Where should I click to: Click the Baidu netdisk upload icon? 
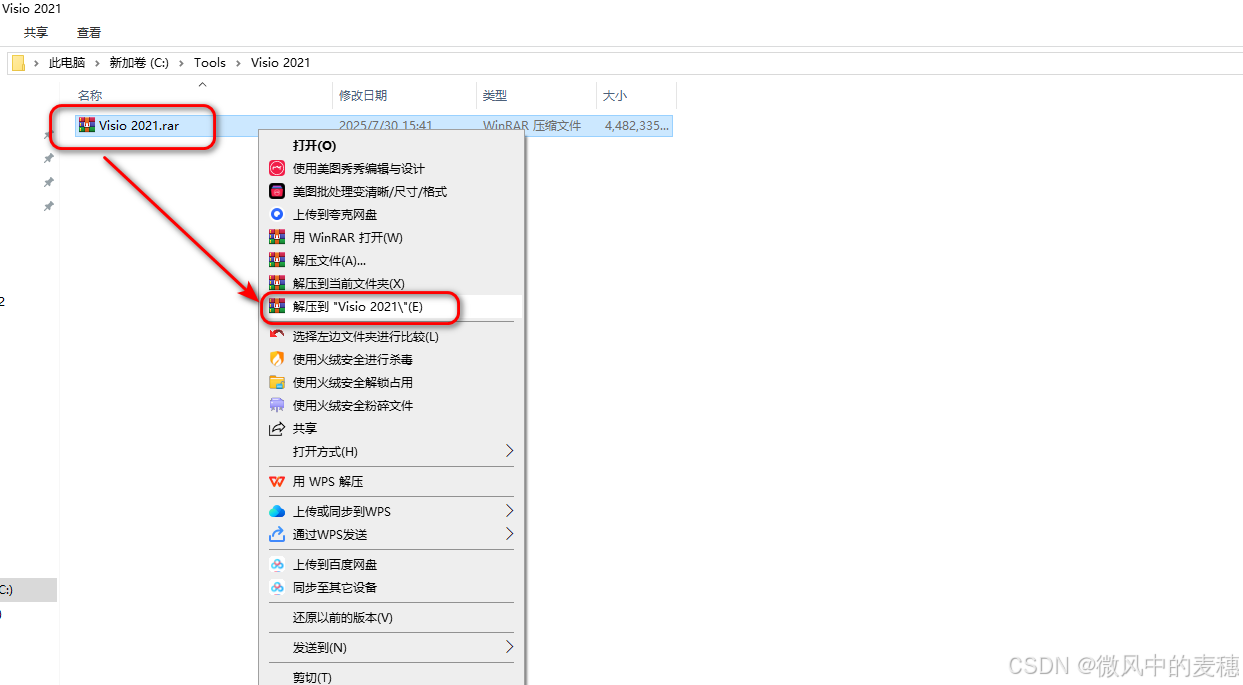point(277,564)
